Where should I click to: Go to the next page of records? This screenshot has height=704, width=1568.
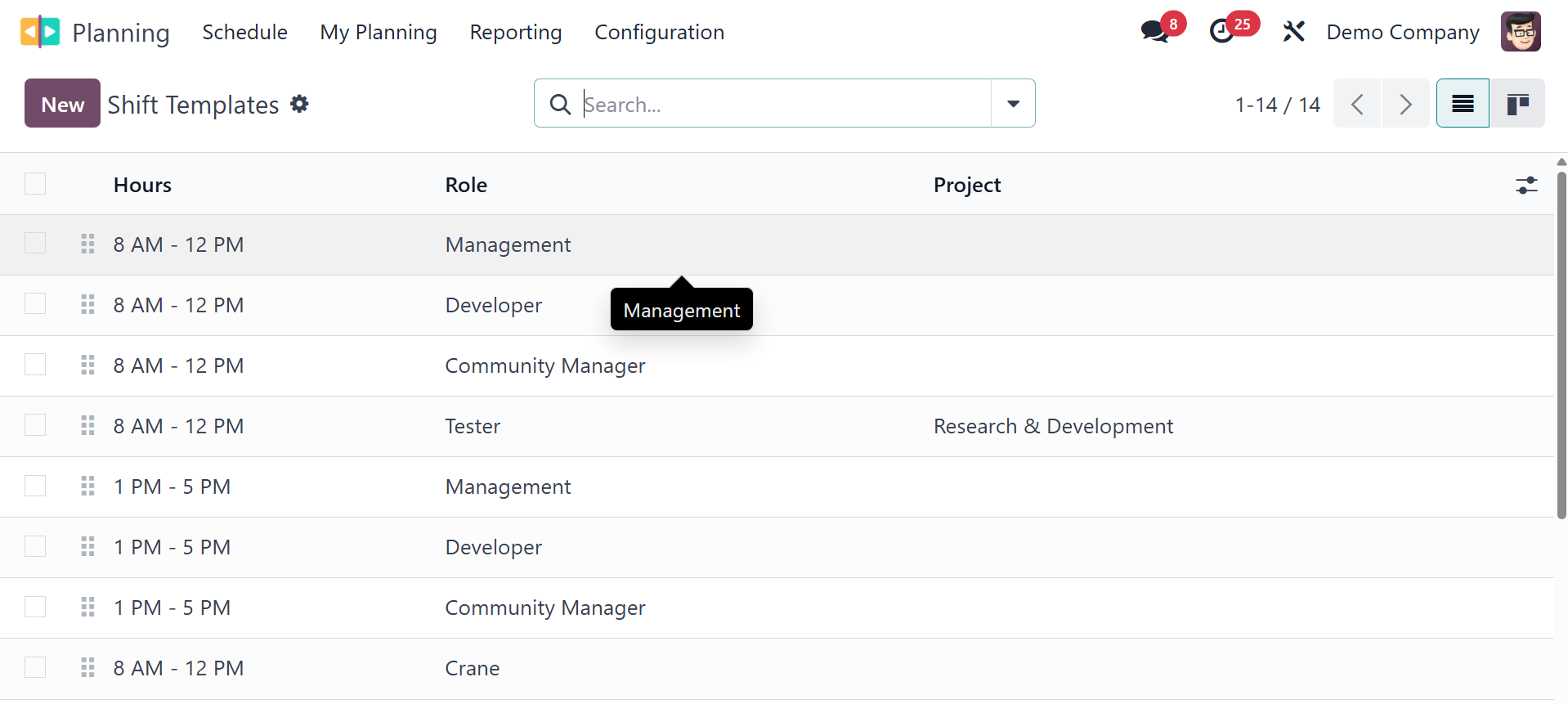coord(1405,104)
